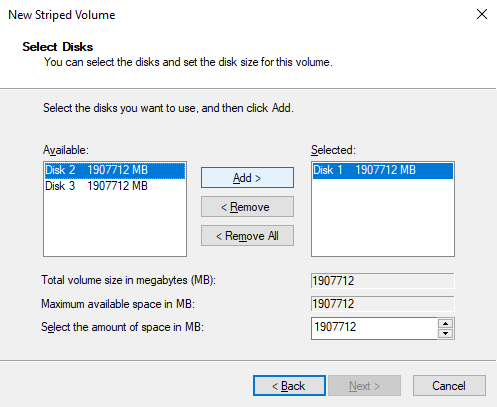Select Disk 2 in the Available list
This screenshot has width=497, height=407.
[115, 170]
